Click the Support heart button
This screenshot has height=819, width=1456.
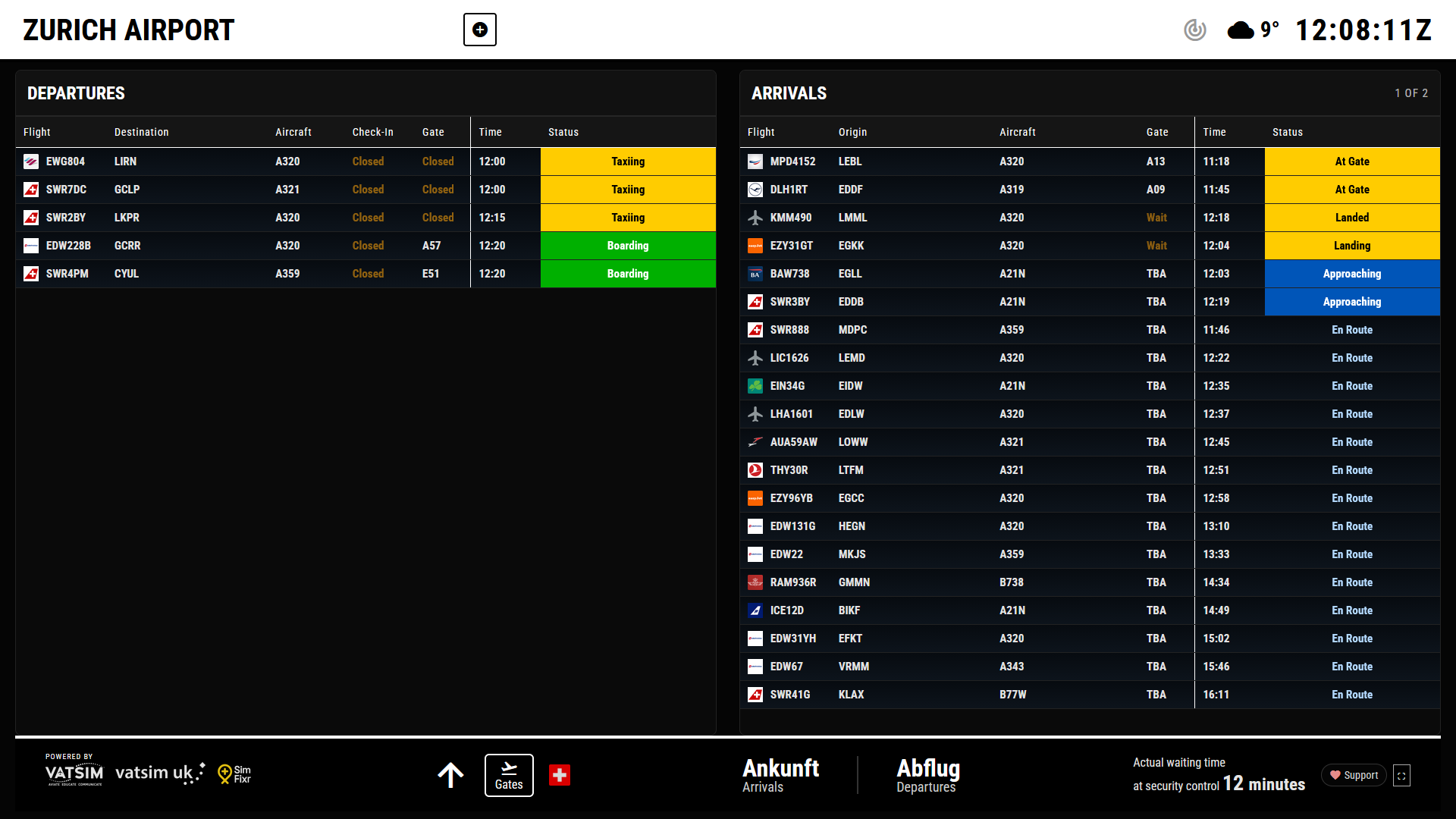1354,775
